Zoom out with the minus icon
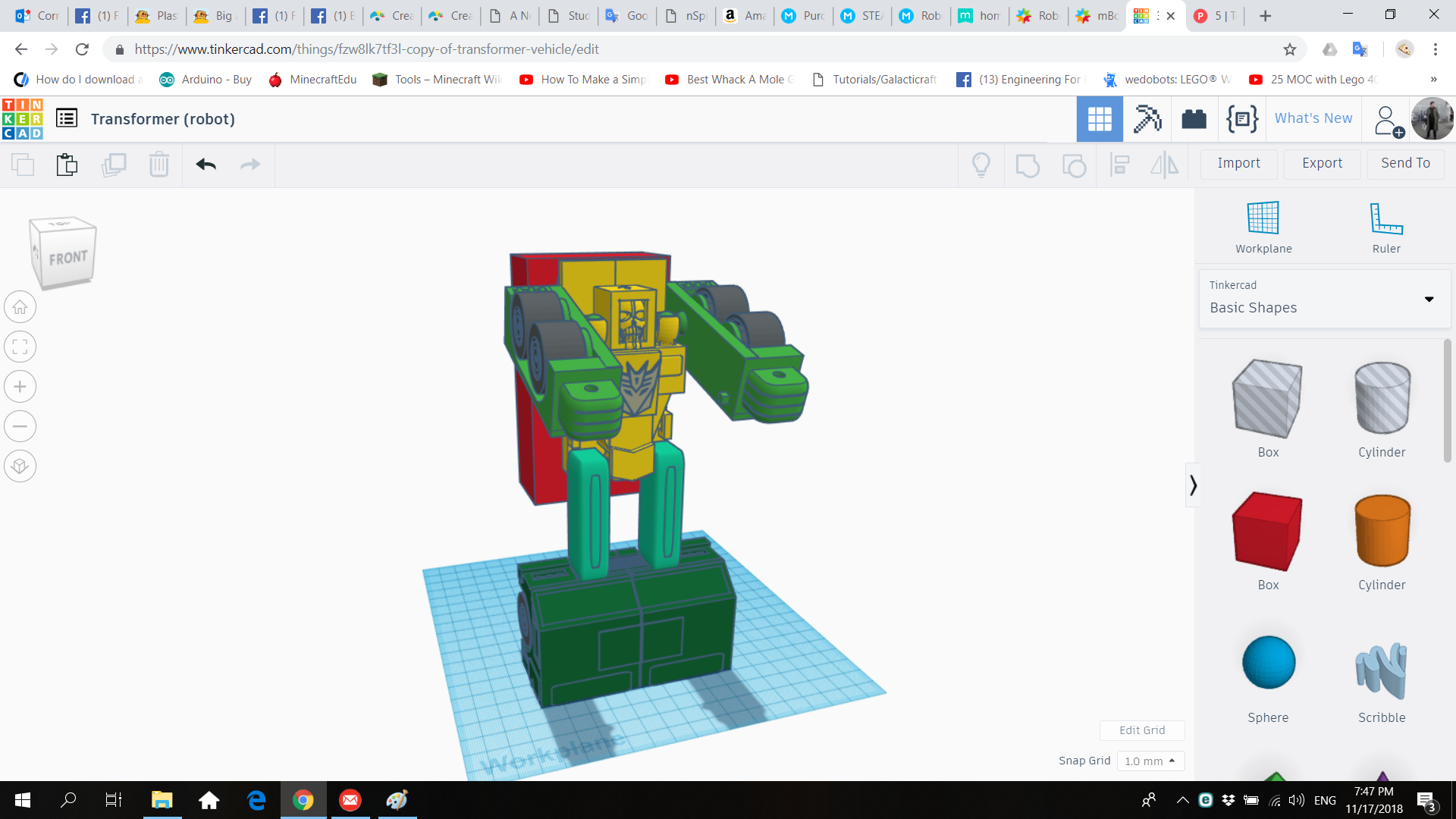The height and width of the screenshot is (819, 1456). pyautogui.click(x=20, y=426)
